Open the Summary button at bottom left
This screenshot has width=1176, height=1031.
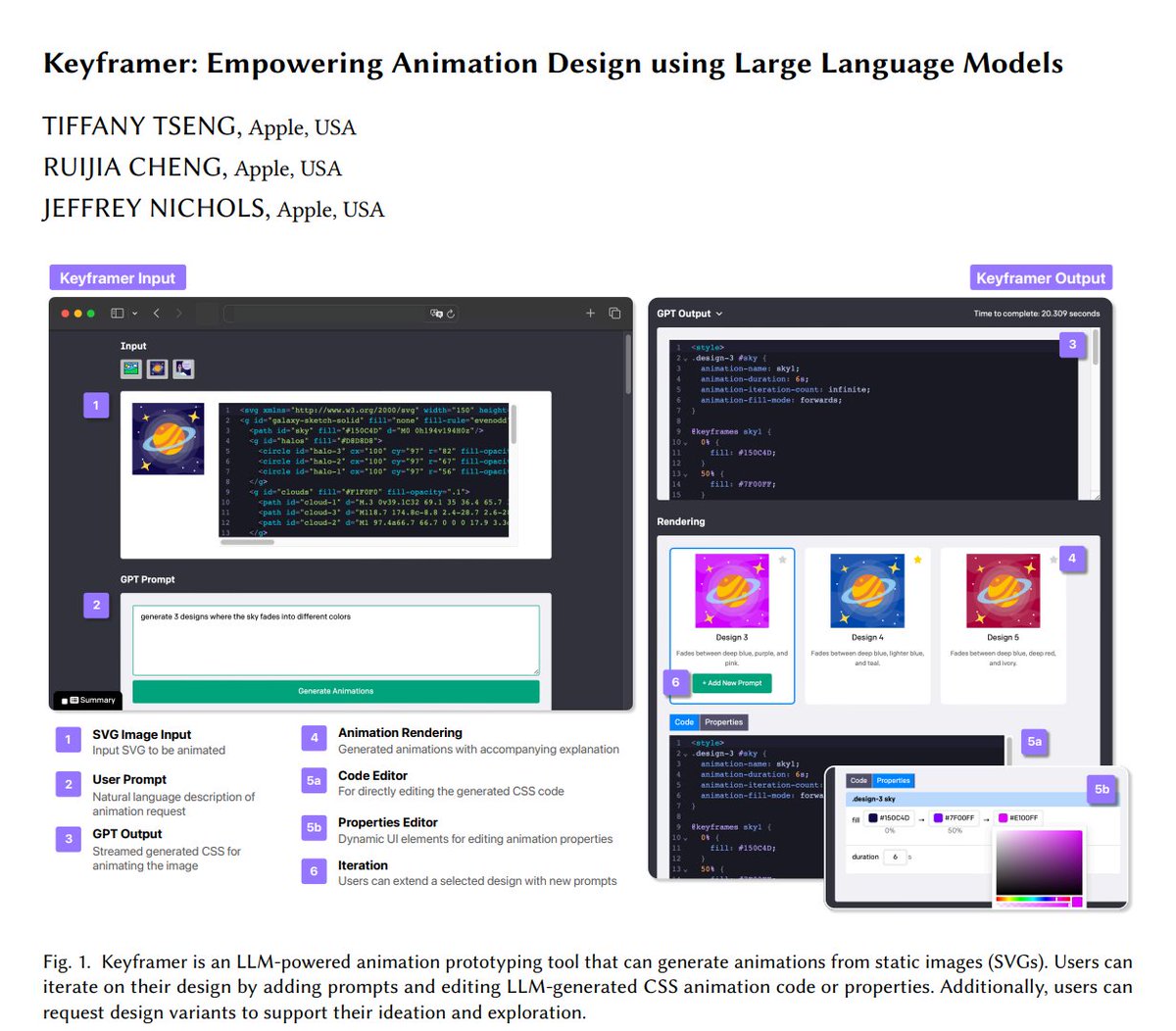(x=88, y=700)
